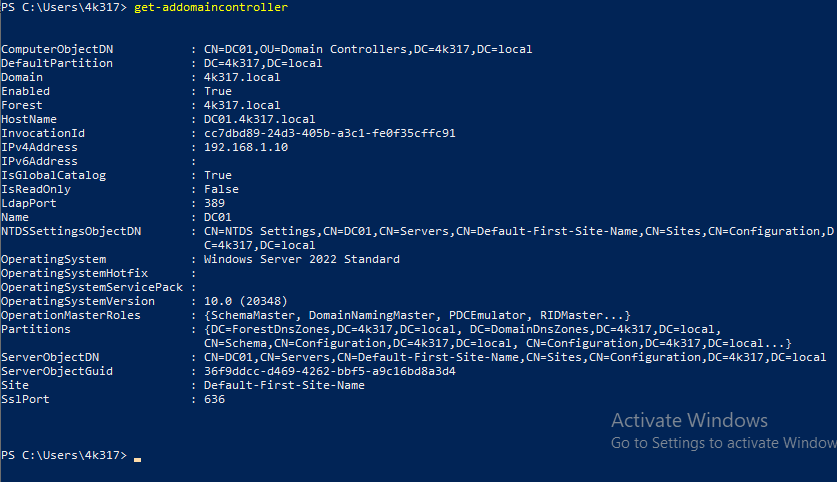Image resolution: width=837 pixels, height=482 pixels.
Task: Click the OperatingSystem value Windows Server 2022 Standard
Action: [301, 259]
